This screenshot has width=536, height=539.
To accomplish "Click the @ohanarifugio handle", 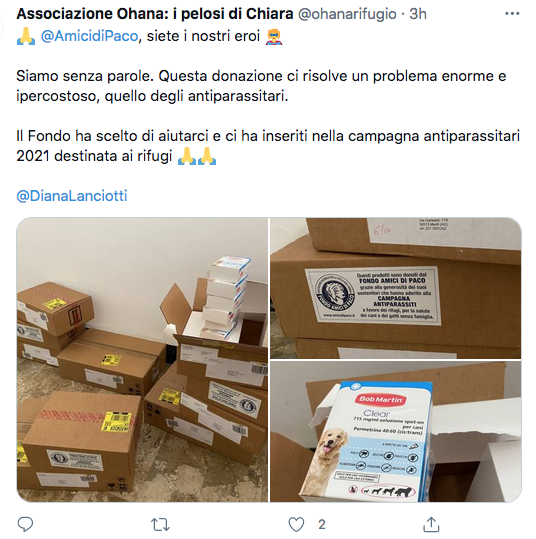I will (347, 14).
